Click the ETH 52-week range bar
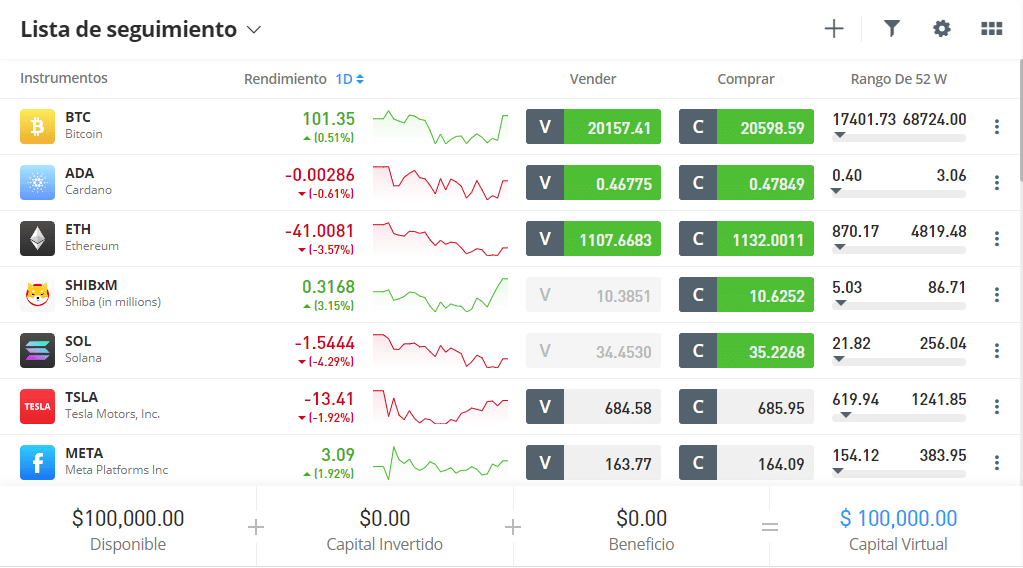The height and width of the screenshot is (568, 1023). (x=899, y=250)
